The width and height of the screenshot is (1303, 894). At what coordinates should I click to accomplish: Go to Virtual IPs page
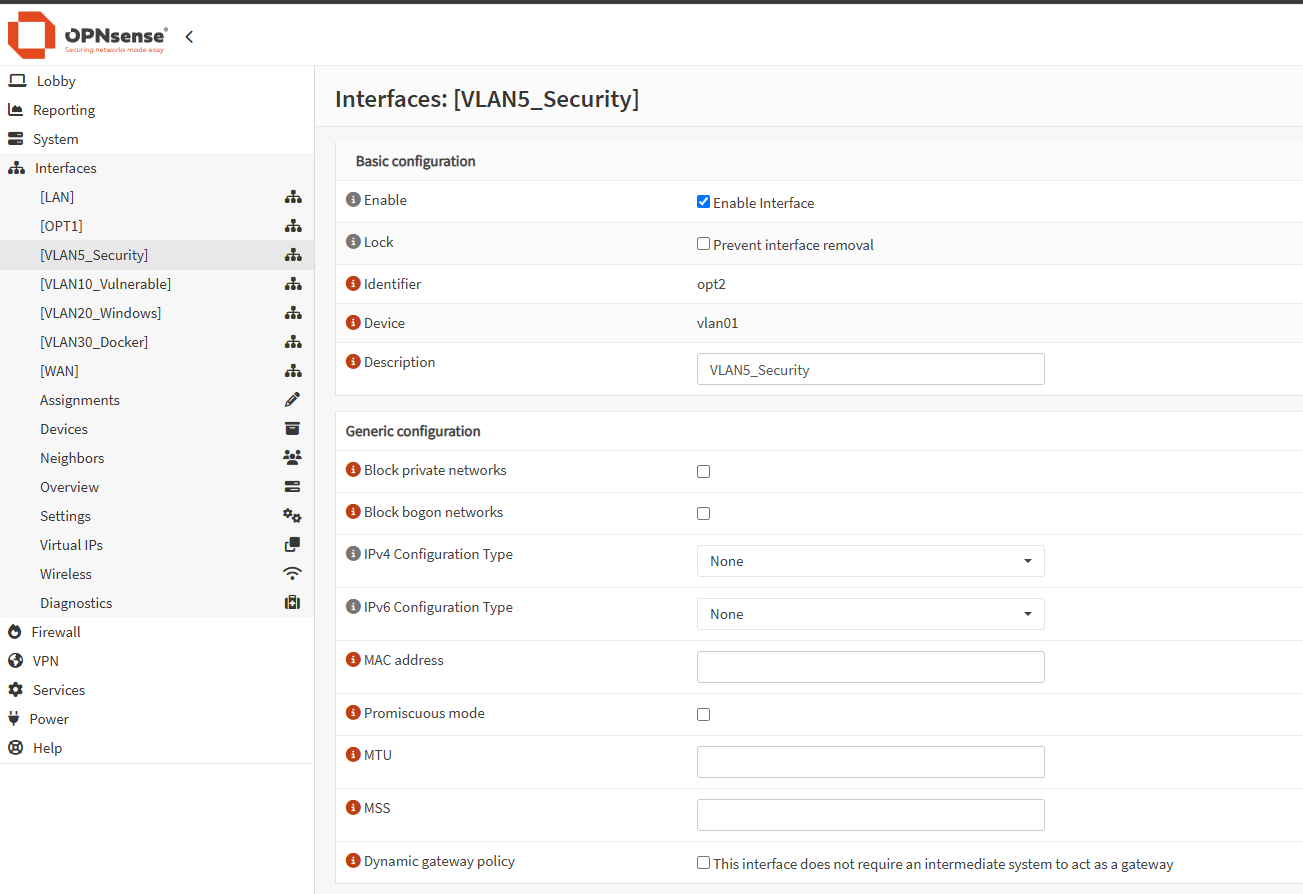click(71, 545)
